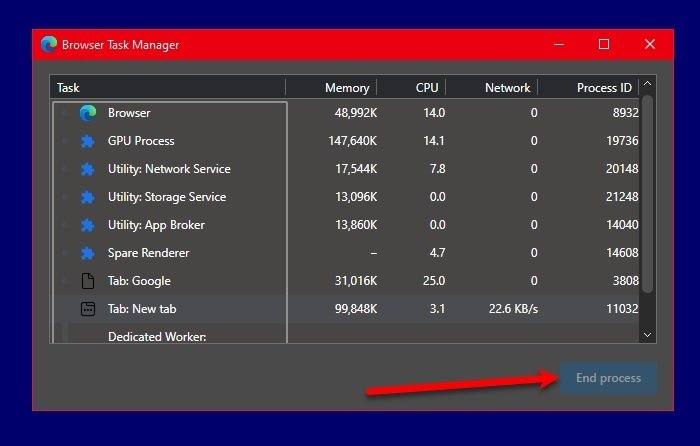Screen dimensions: 700x446
Task: Sort by Network column header
Action: coord(507,88)
